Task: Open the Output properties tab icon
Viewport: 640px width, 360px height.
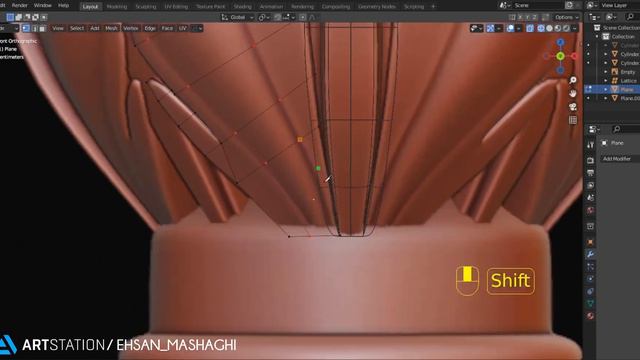Action: 591,173
